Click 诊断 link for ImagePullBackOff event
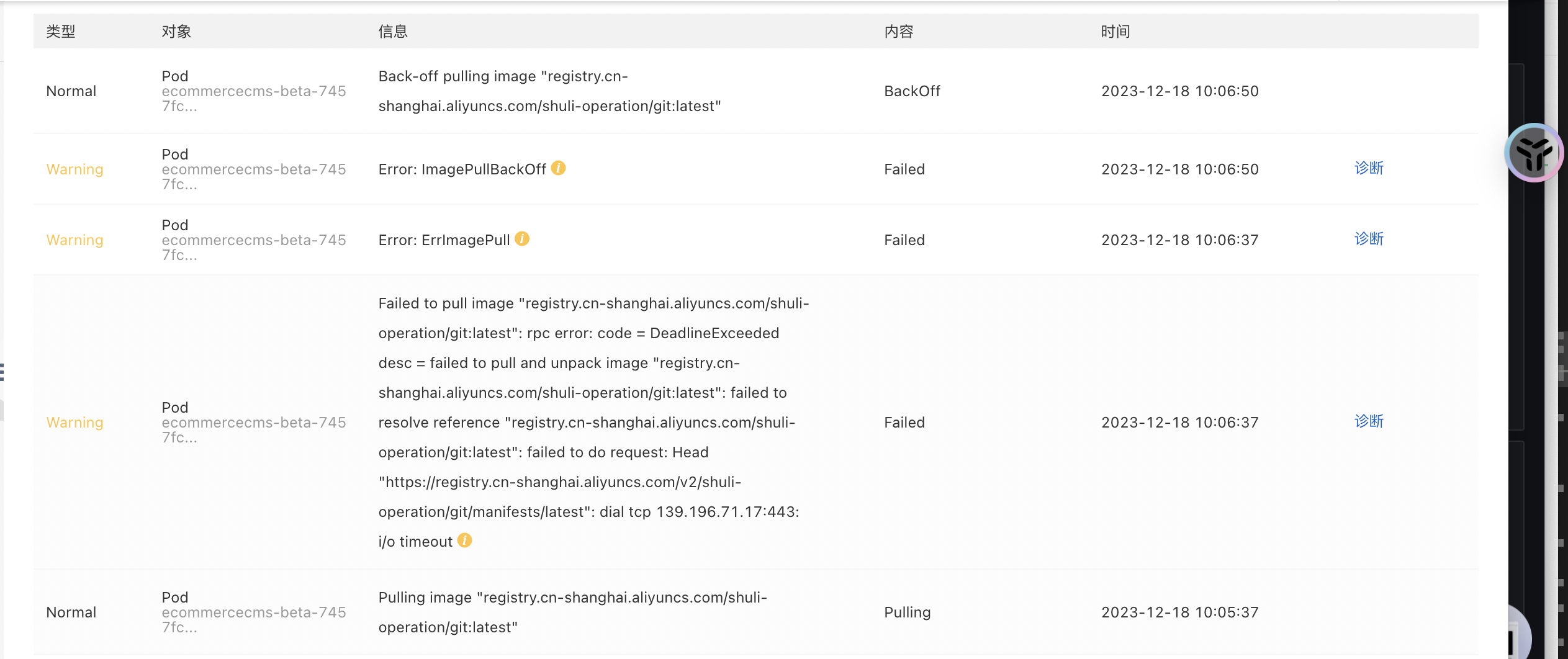The height and width of the screenshot is (659, 1568). (x=1369, y=168)
